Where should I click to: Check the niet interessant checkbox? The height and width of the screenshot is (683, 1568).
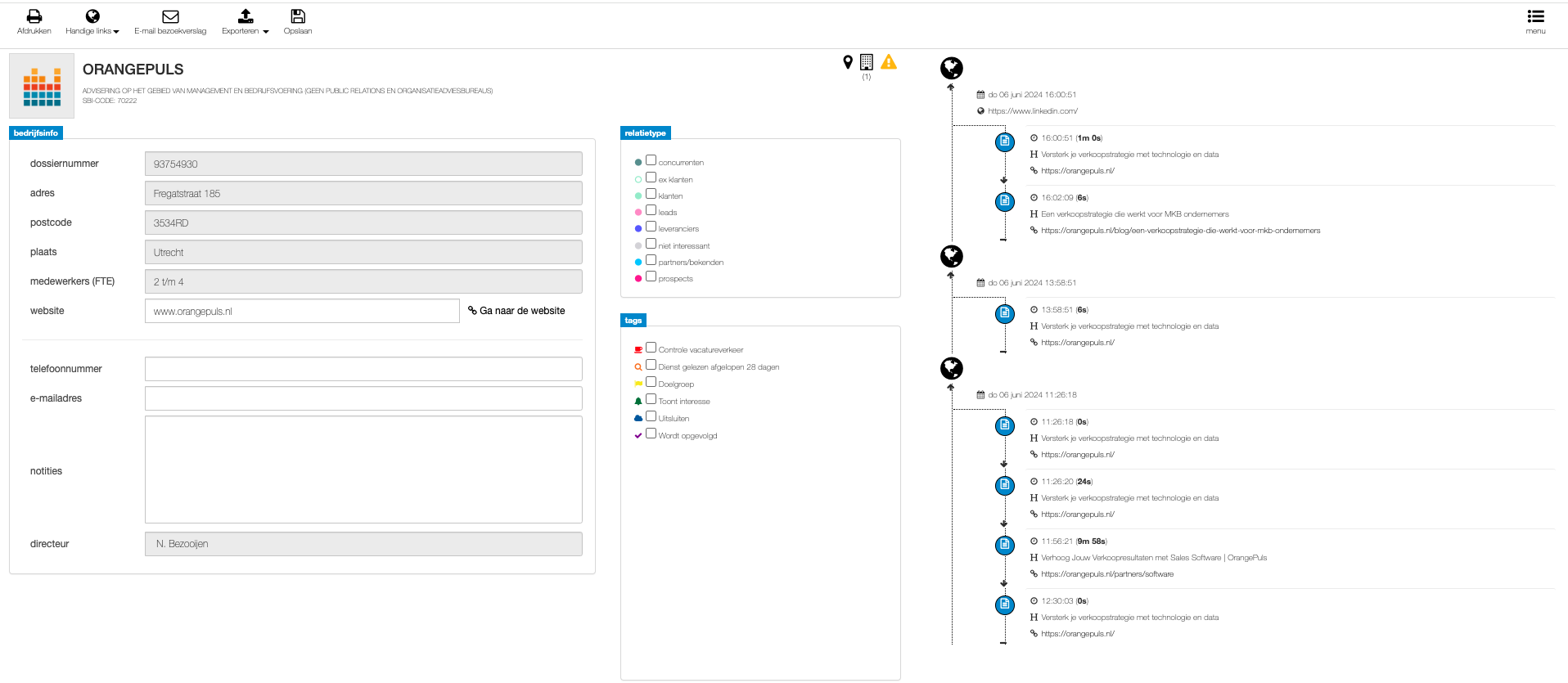click(651, 244)
